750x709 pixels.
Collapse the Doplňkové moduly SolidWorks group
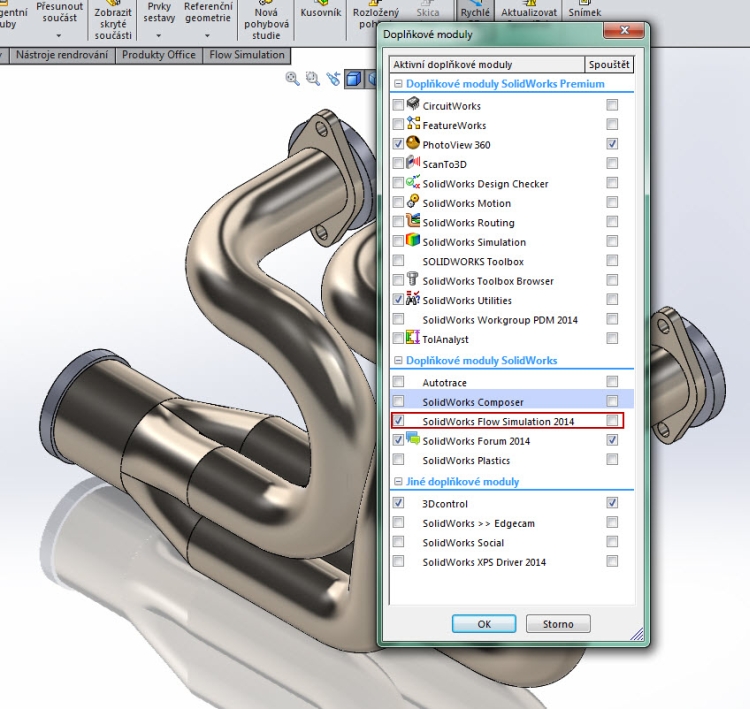tap(398, 360)
